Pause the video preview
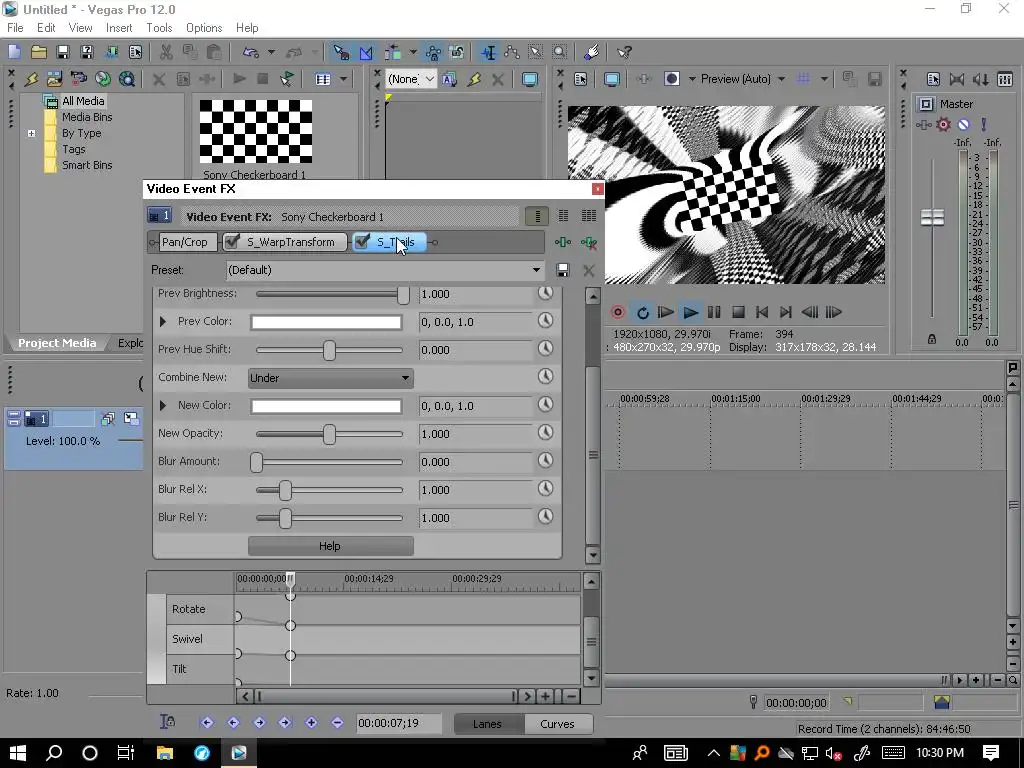The width and height of the screenshot is (1024, 768). tap(714, 312)
